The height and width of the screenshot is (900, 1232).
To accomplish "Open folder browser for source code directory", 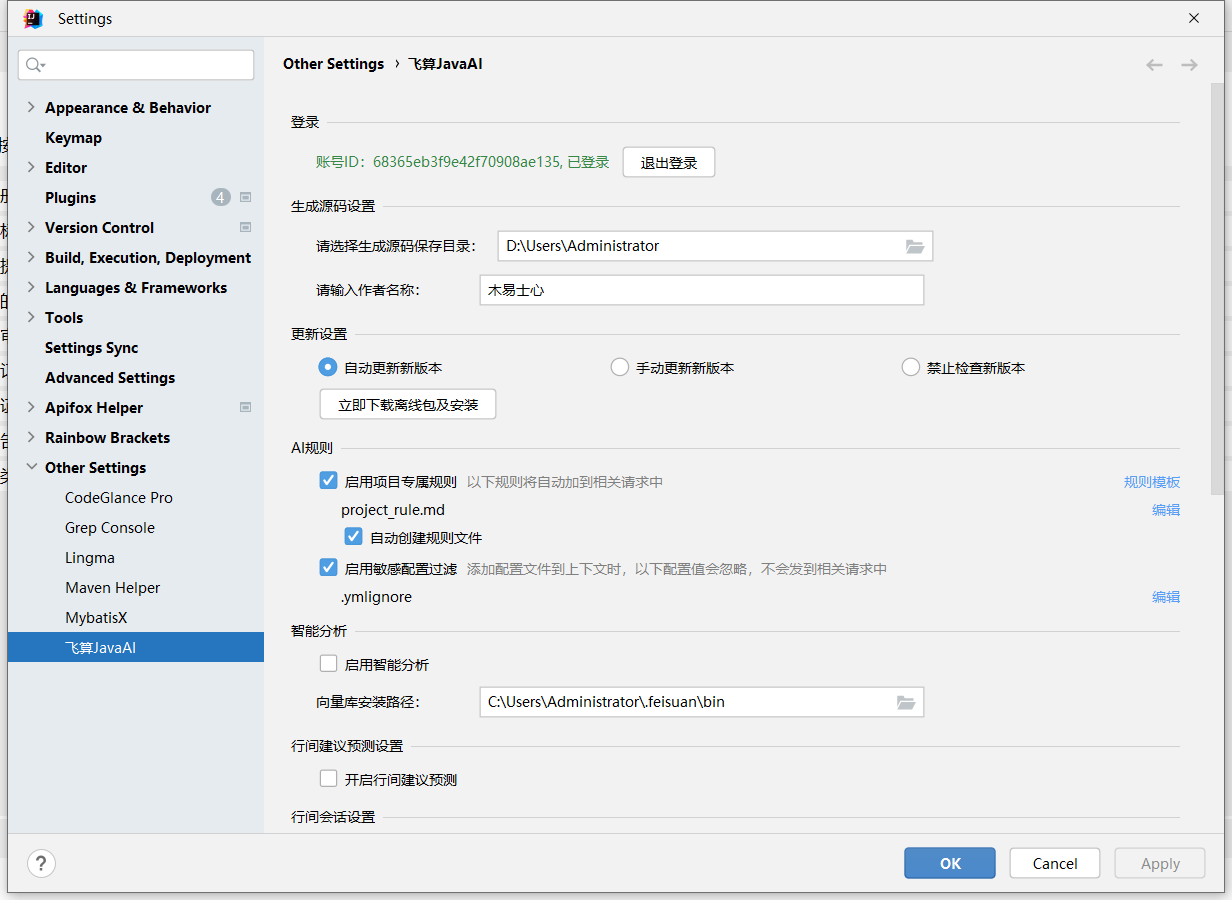I will tap(915, 246).
